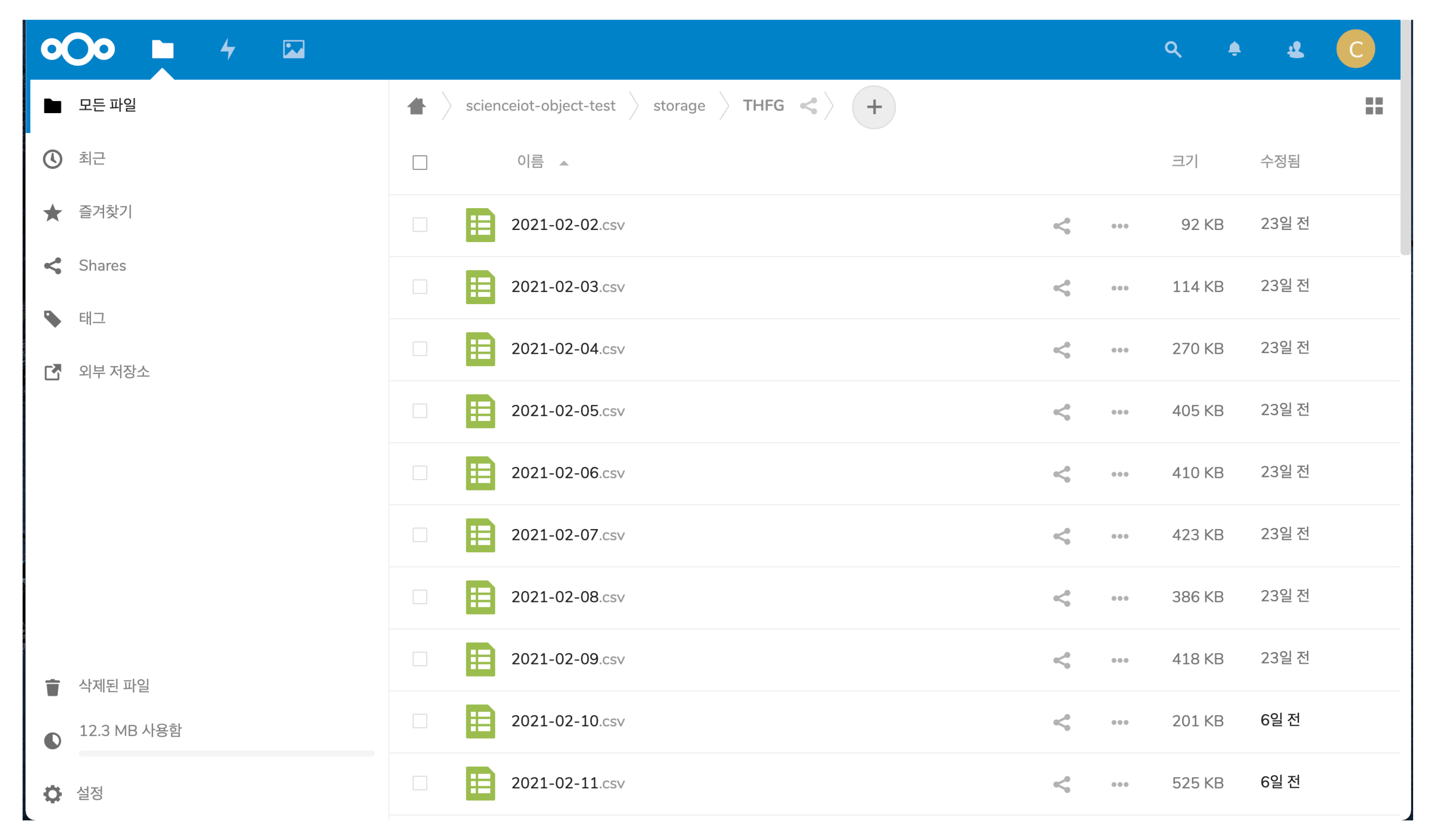Toggle name column sort arrow
The image size is (1429, 840).
tap(563, 163)
